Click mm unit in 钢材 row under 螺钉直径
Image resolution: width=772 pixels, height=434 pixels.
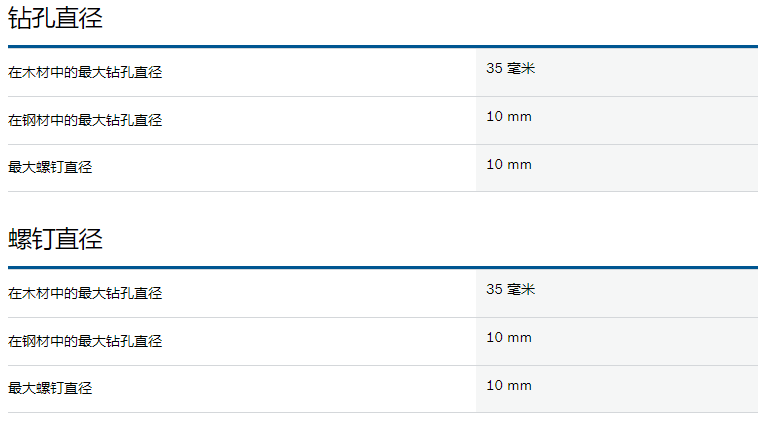coord(519,339)
